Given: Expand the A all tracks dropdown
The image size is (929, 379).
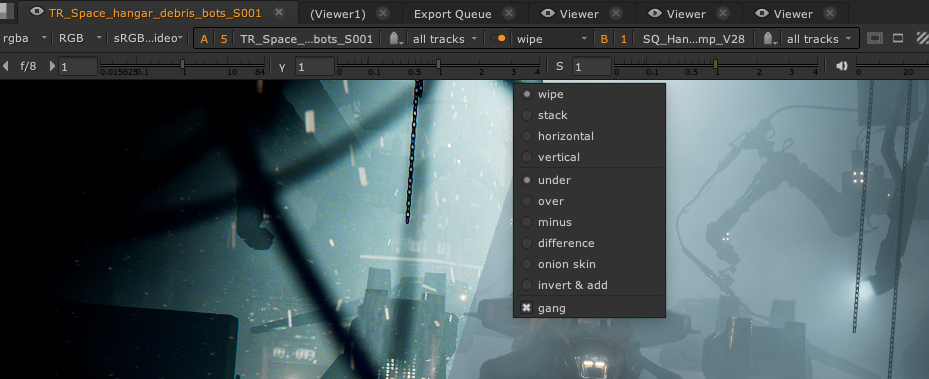Looking at the screenshot, I should coord(445,39).
